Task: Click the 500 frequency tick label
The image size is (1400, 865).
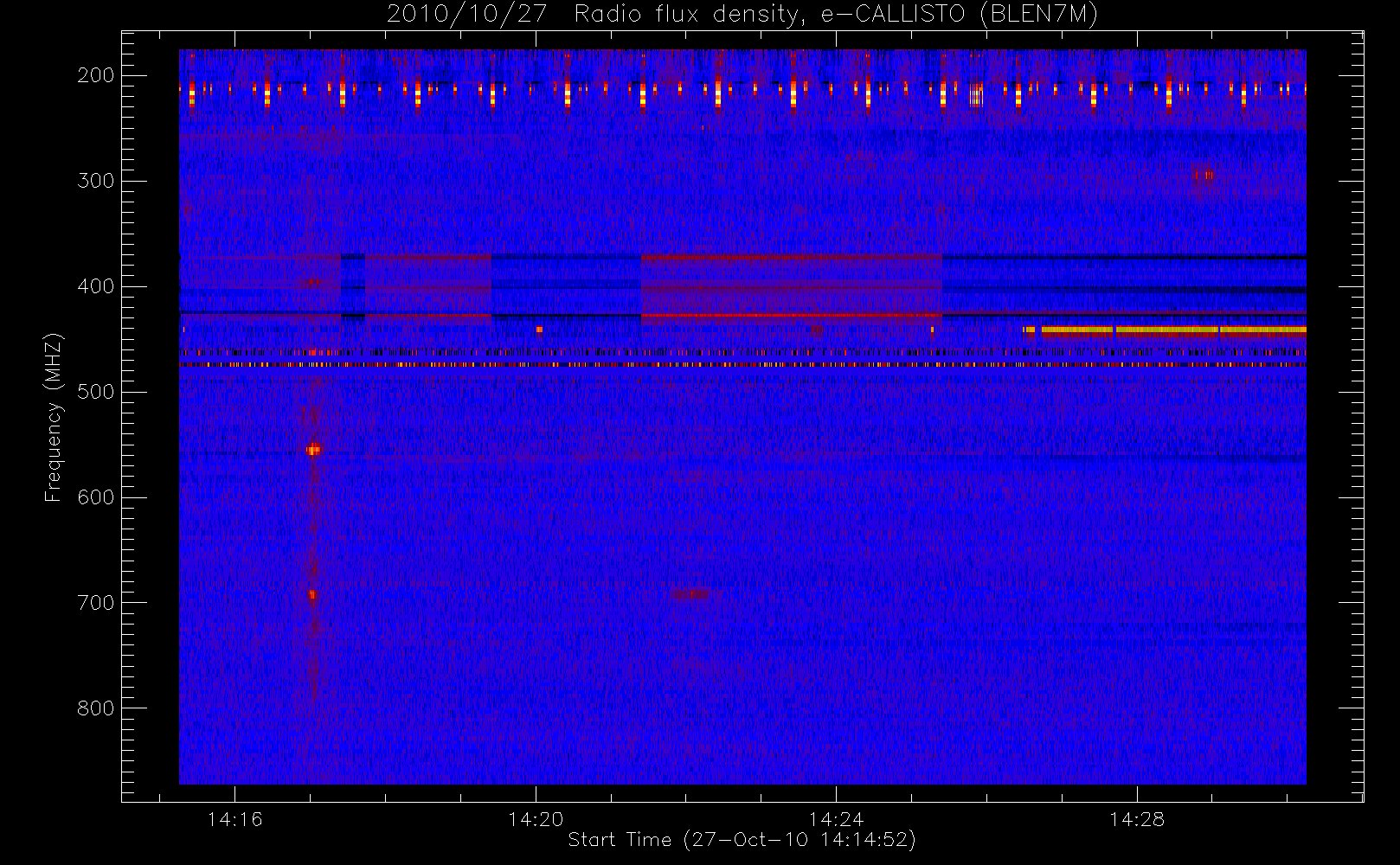Action: (x=96, y=392)
